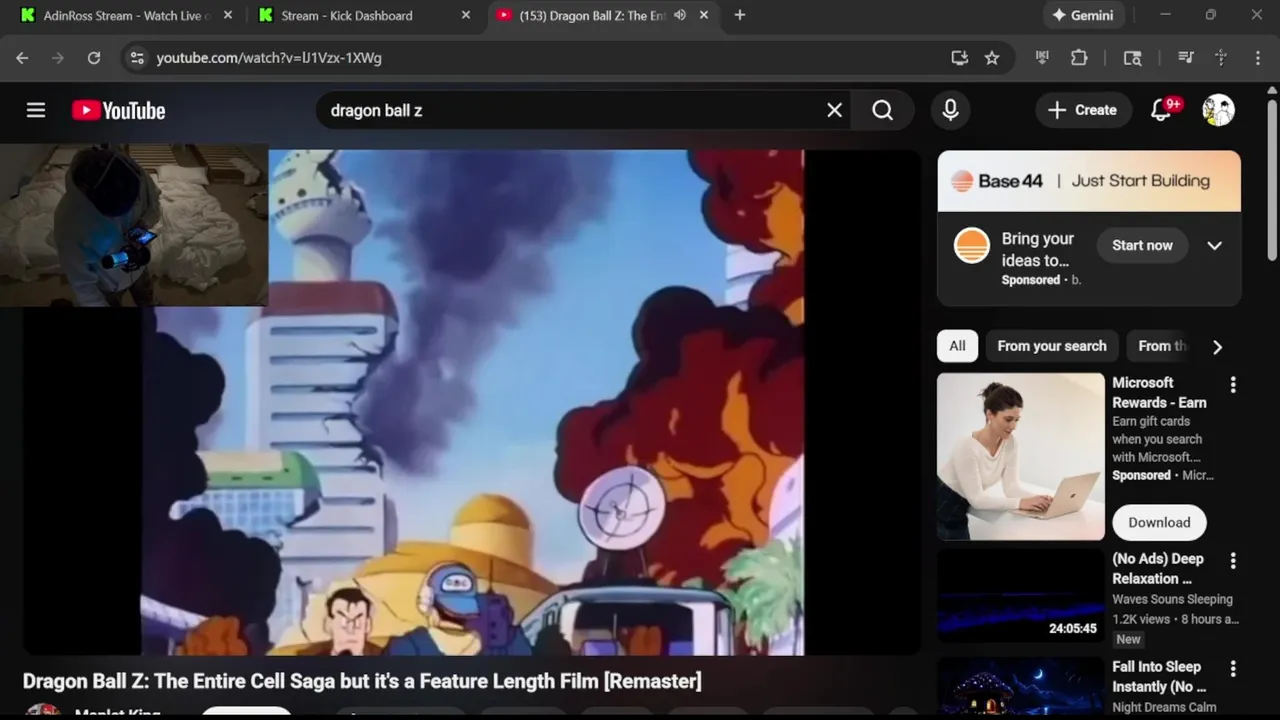
Task: Open the downloader extension icon beside Extensions
Action: click(x=1042, y=58)
